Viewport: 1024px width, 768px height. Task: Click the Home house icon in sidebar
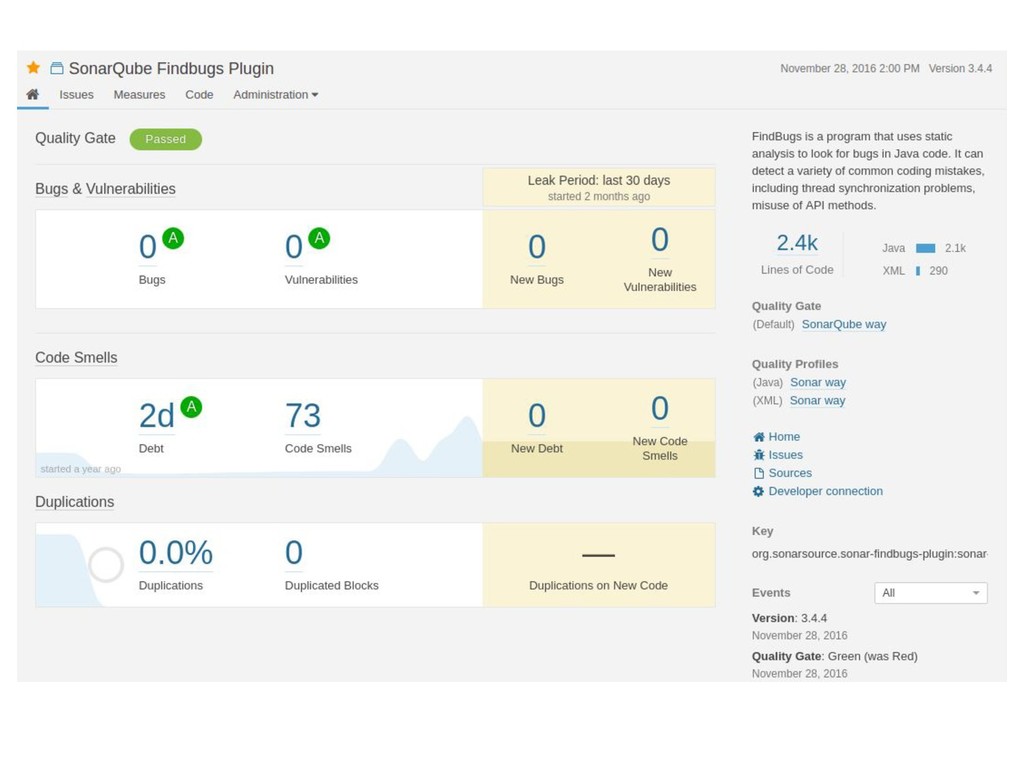[758, 437]
